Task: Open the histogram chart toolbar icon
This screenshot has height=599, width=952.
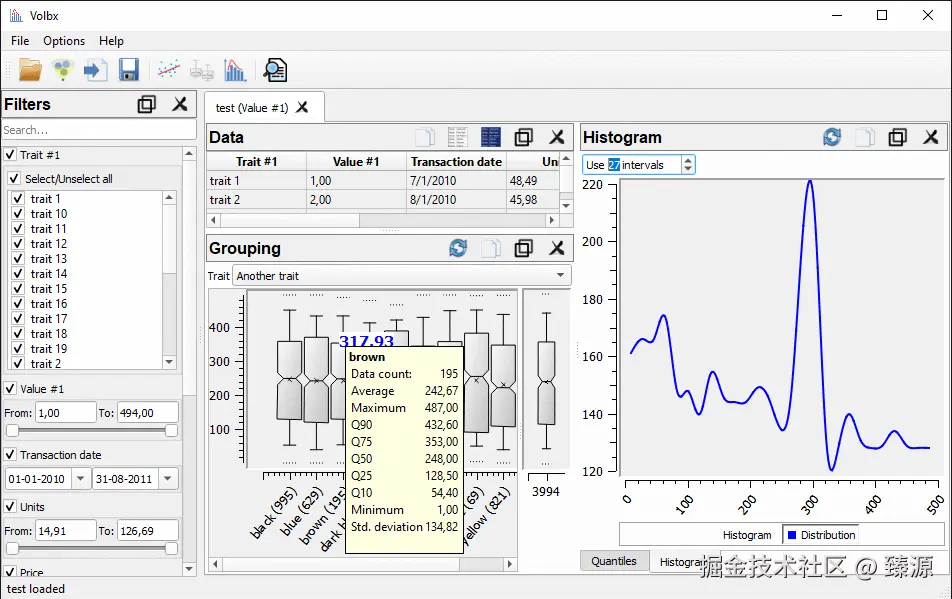Action: point(235,70)
